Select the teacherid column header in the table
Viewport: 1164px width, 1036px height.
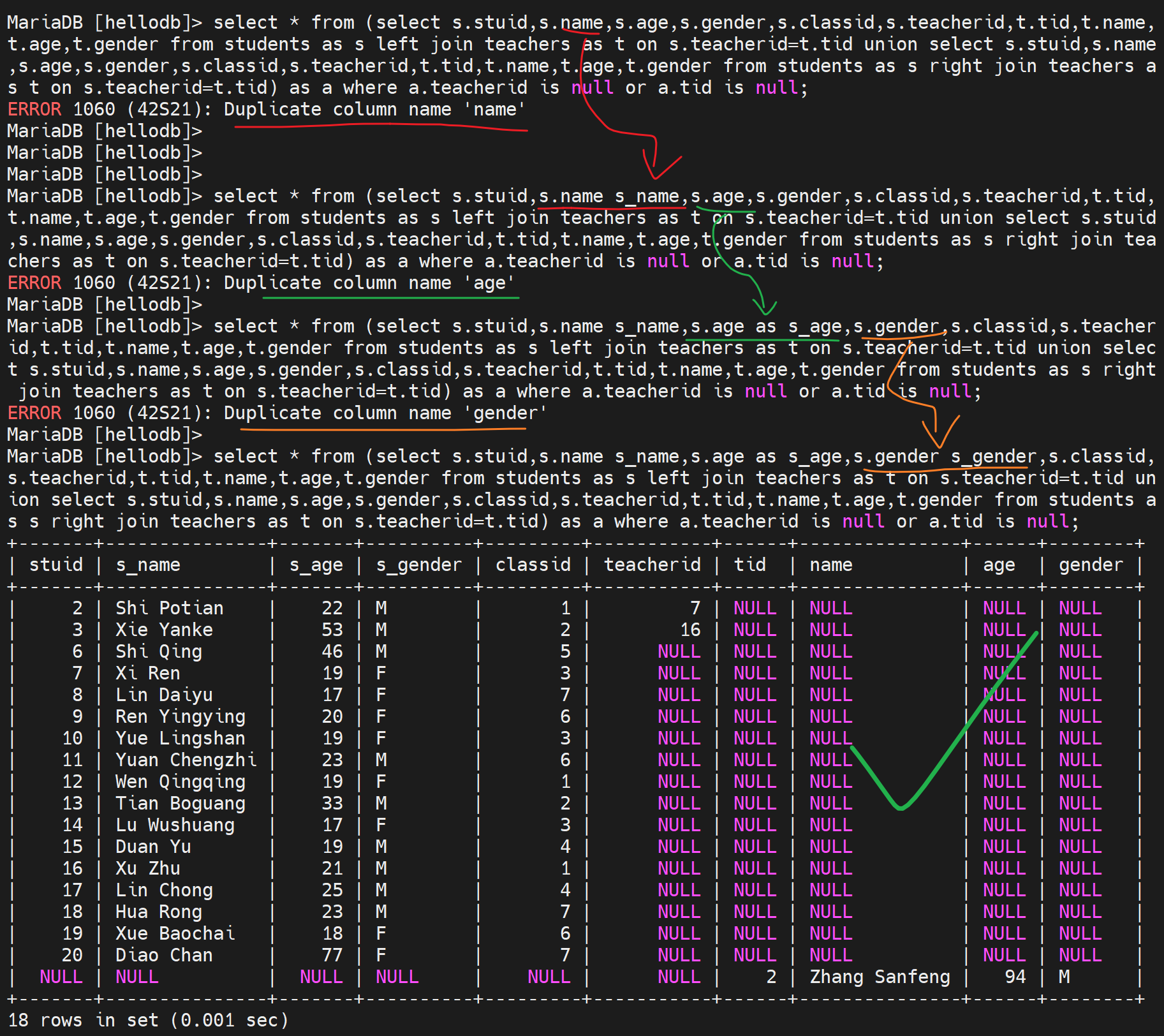[x=652, y=565]
